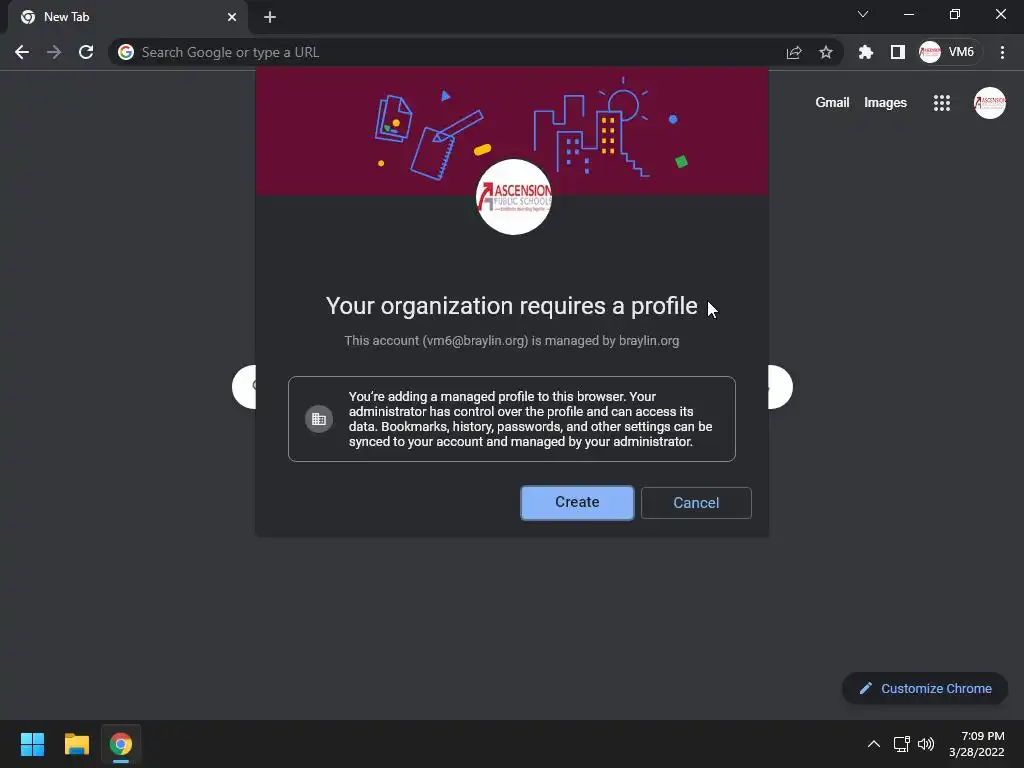Screen dimensions: 1024x768
Task: Open the VM6 profile chip in toolbar
Action: click(949, 52)
